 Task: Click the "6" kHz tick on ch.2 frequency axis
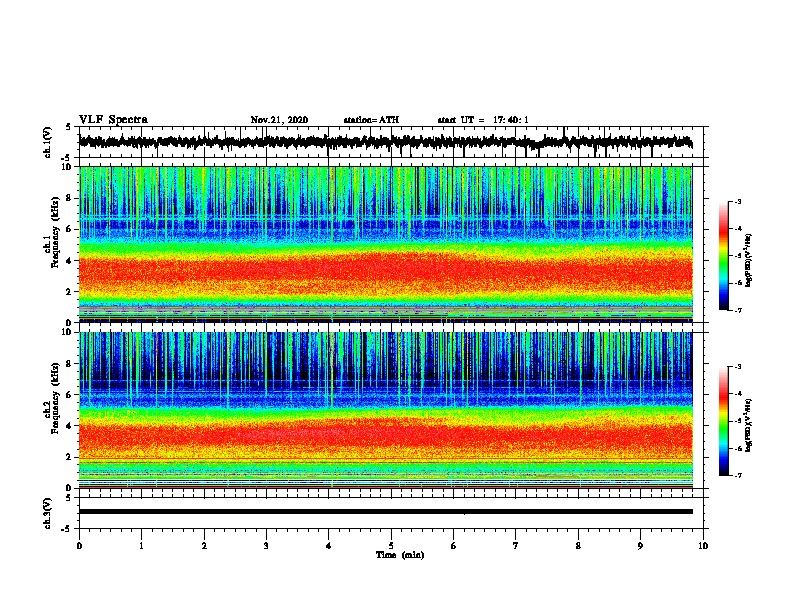tap(70, 394)
